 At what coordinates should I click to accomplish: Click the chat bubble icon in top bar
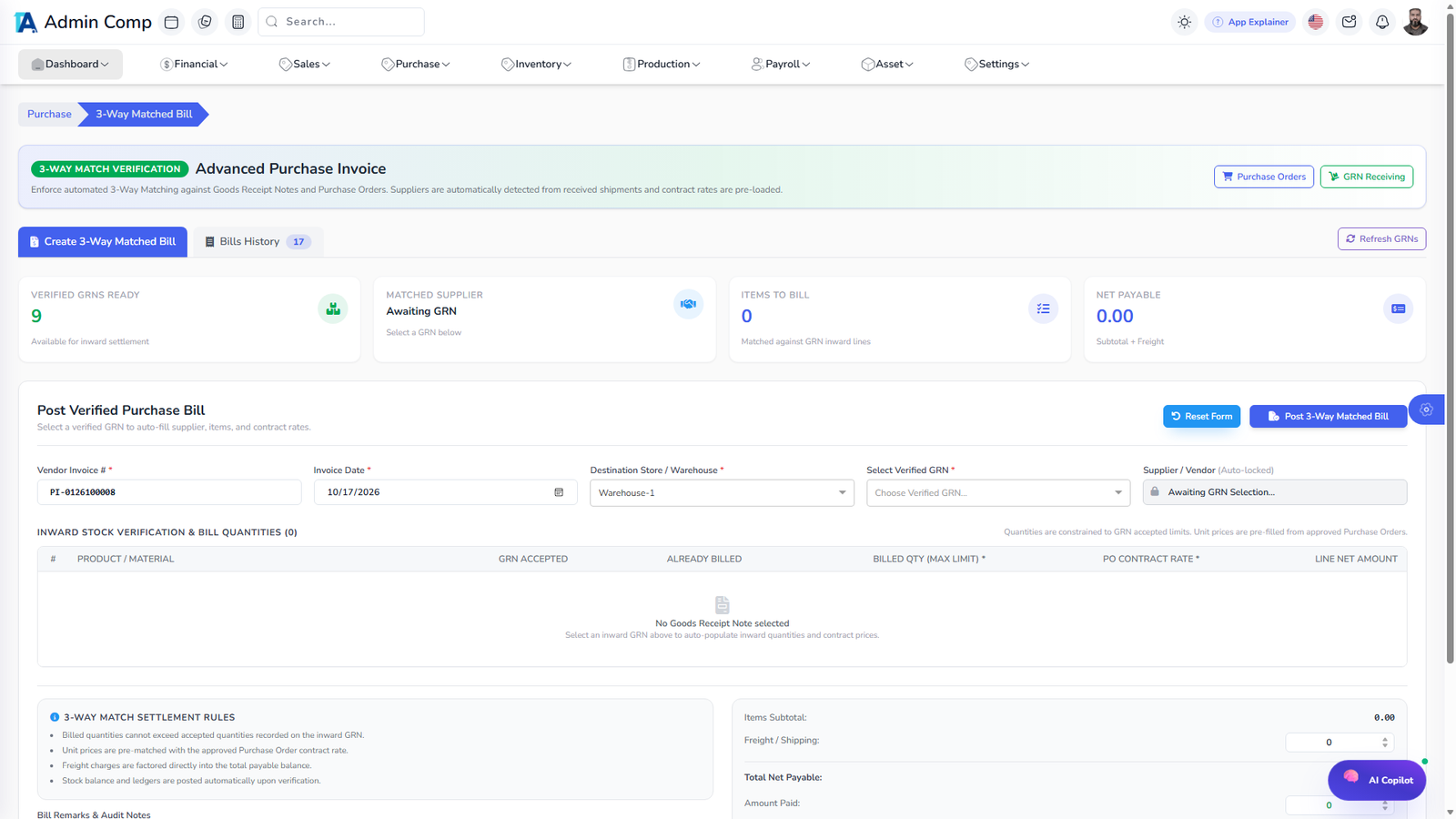click(x=205, y=22)
